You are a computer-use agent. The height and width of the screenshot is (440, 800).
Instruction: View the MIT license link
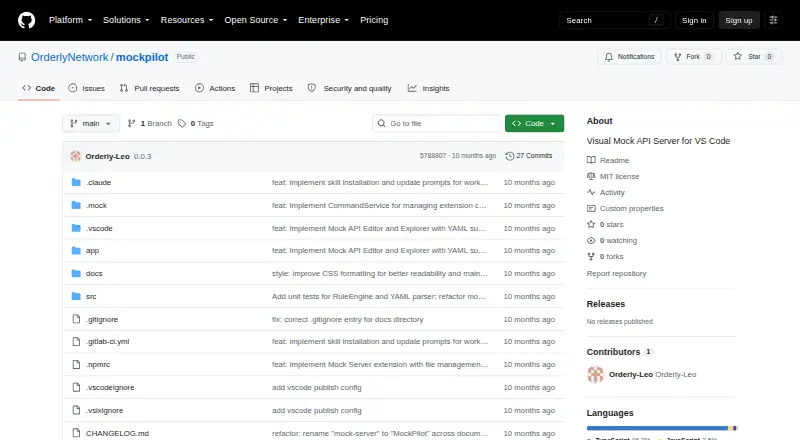[x=613, y=176]
